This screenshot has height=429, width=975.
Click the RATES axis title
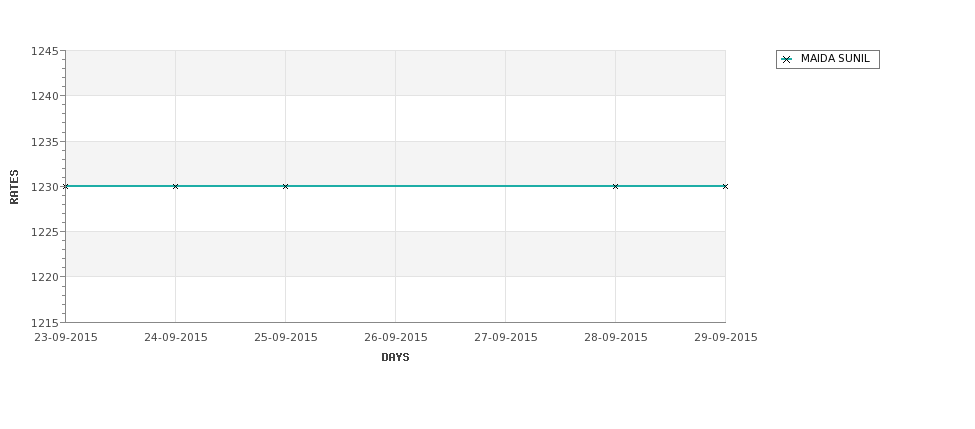click(14, 187)
